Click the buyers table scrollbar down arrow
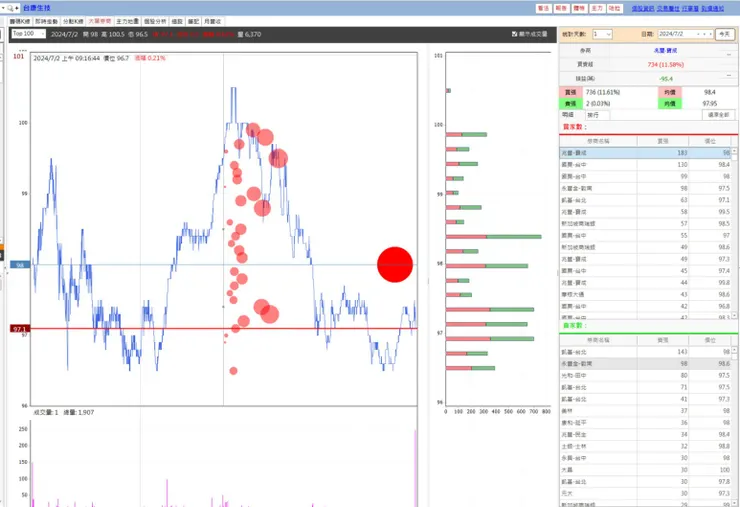 (x=734, y=315)
